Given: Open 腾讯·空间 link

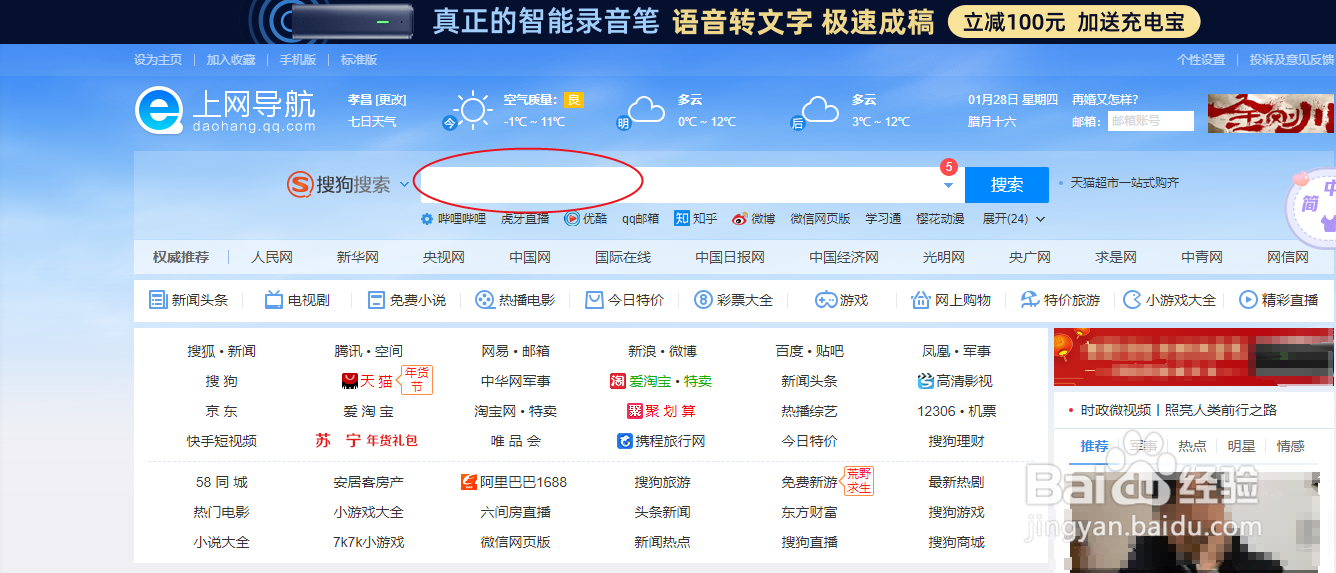Looking at the screenshot, I should pyautogui.click(x=368, y=351).
